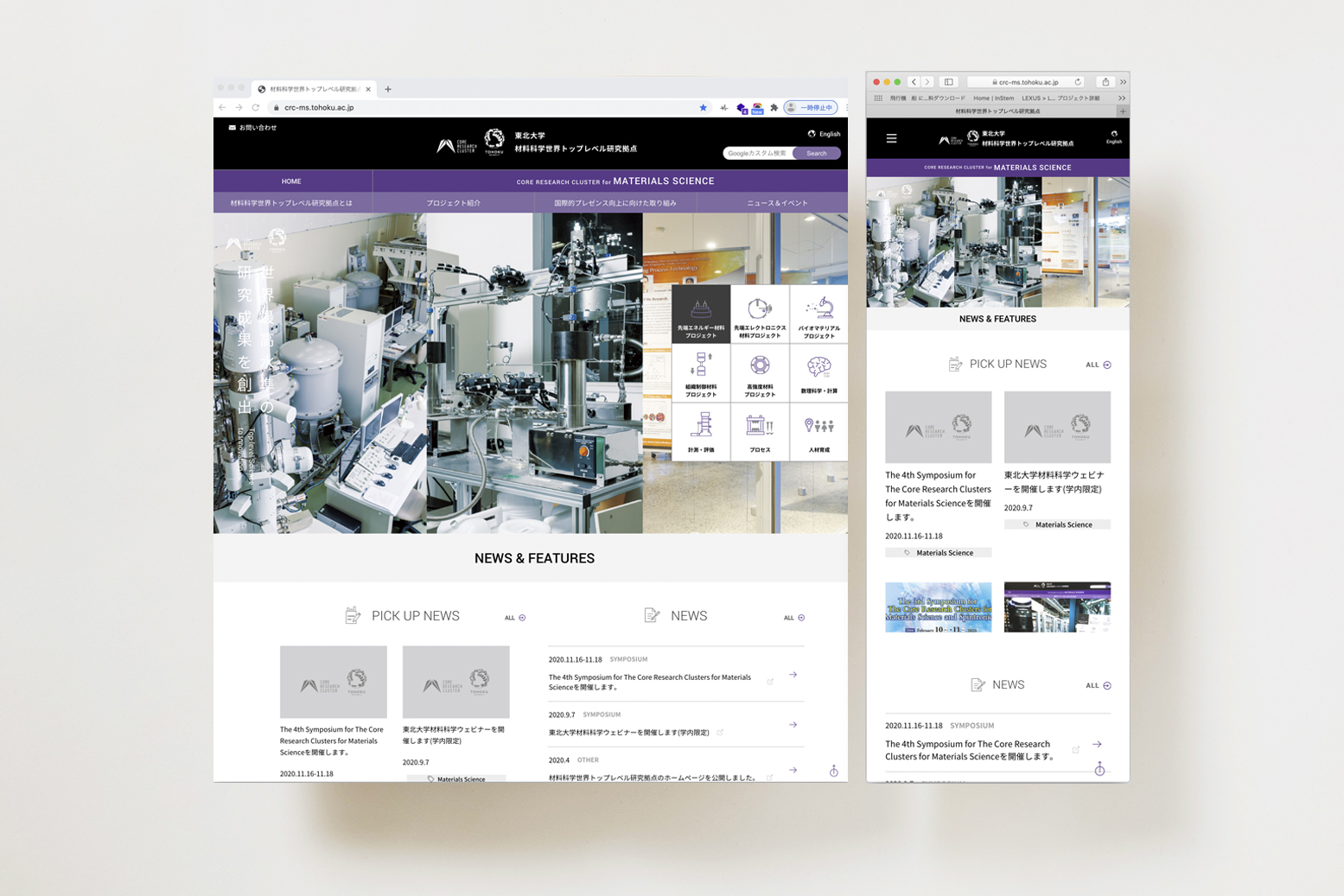View ALL pick up news in Chrome window

click(515, 618)
